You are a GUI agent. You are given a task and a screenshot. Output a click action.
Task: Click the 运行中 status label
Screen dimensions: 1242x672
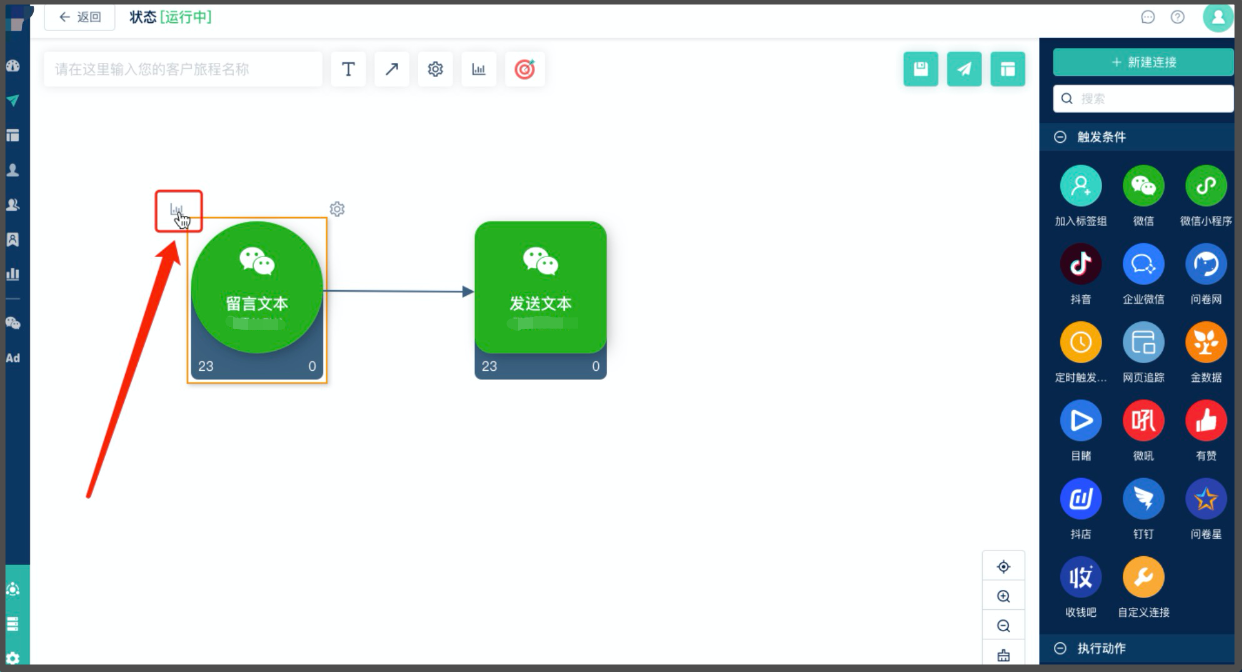point(186,17)
